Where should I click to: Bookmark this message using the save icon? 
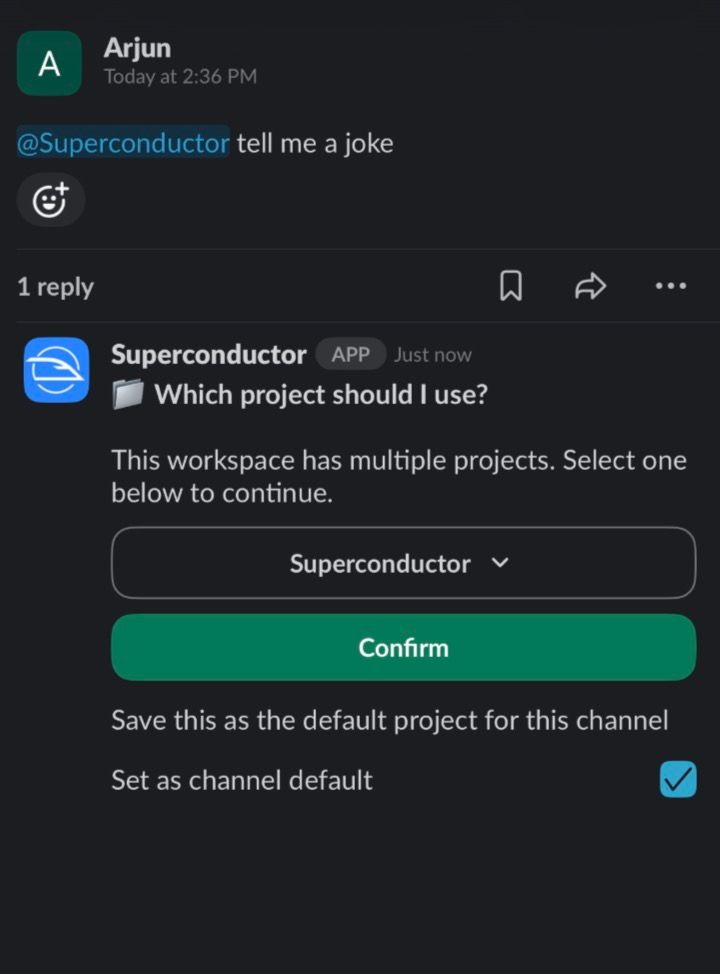(511, 286)
